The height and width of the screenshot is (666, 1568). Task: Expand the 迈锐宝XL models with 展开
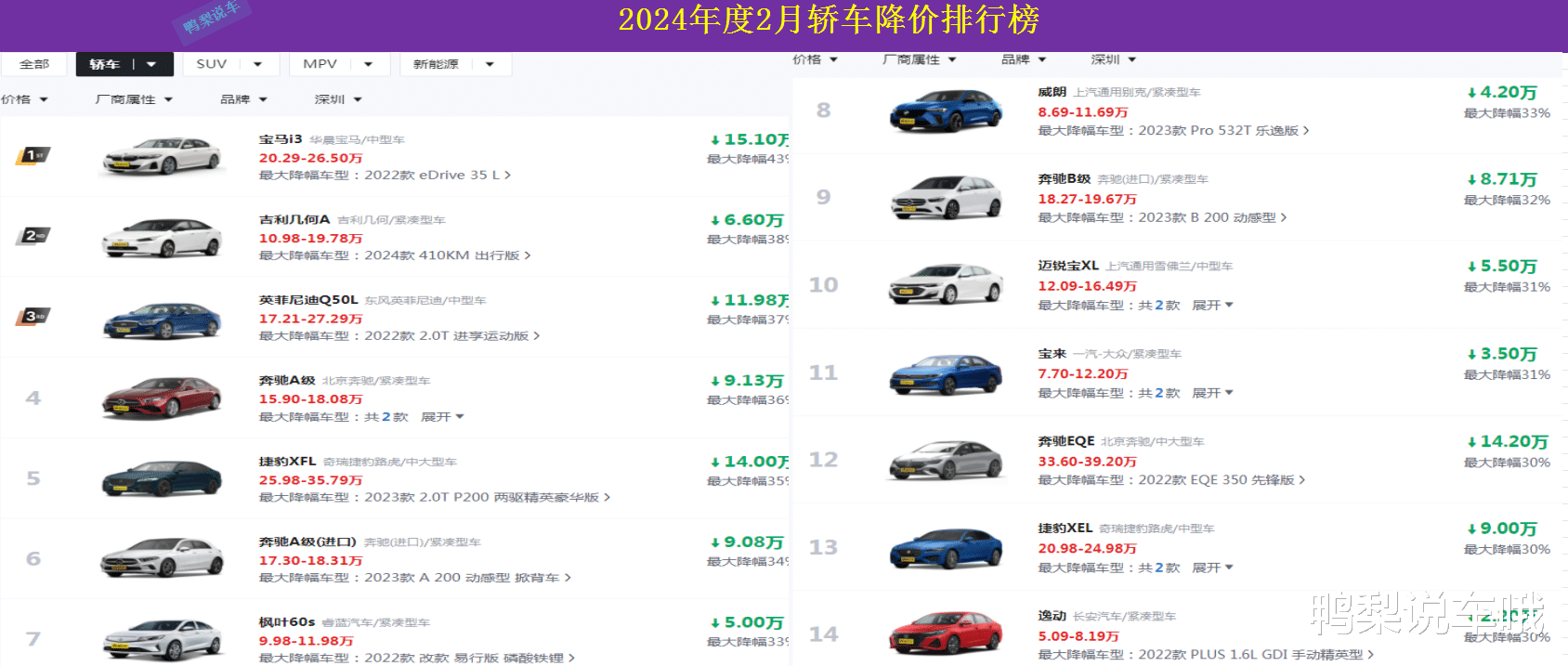pyautogui.click(x=1212, y=305)
